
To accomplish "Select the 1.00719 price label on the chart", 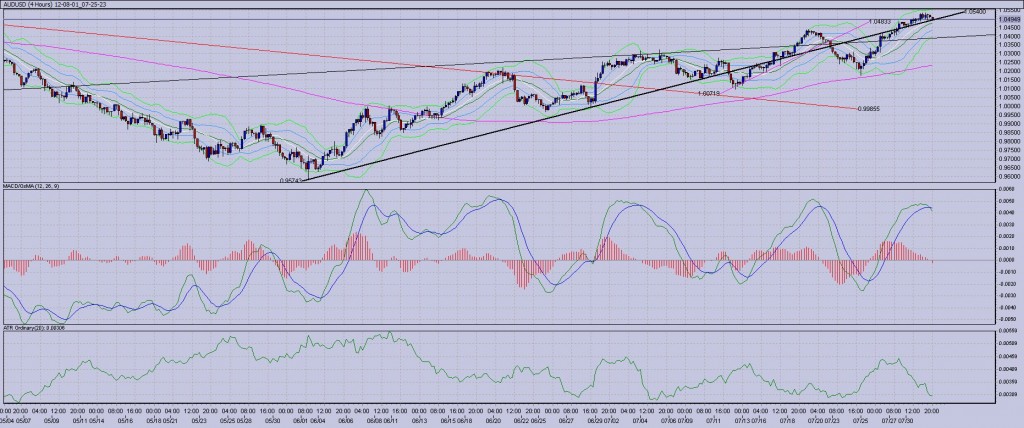I will (x=709, y=92).
